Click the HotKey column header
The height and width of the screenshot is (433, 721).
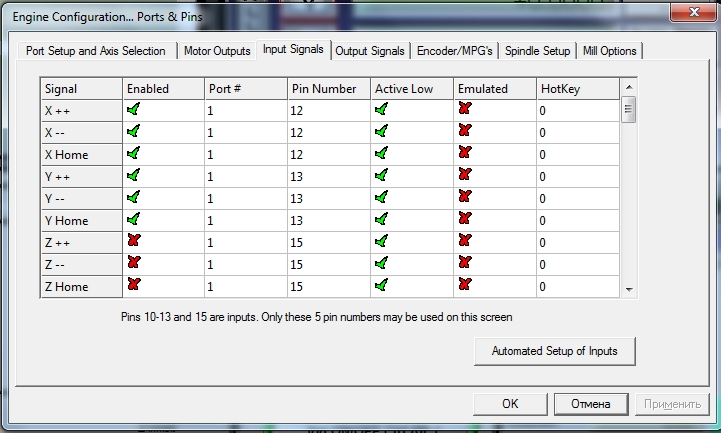(578, 89)
